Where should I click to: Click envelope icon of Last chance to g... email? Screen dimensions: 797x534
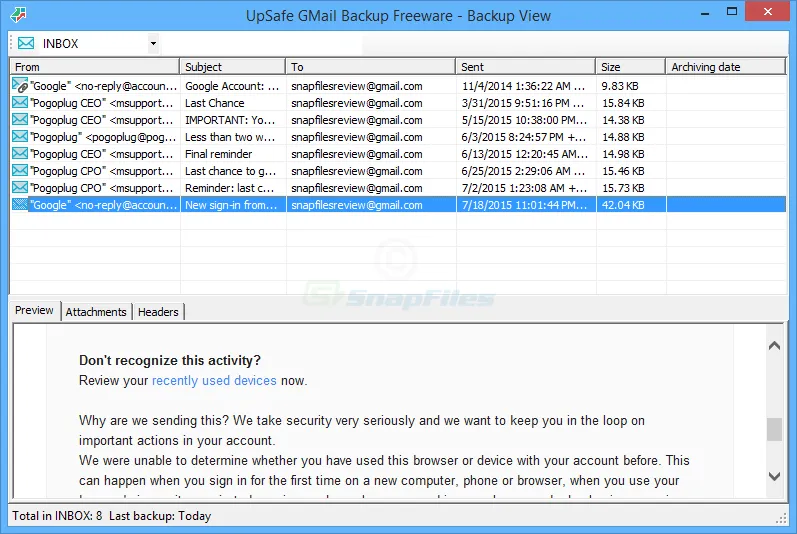click(20, 171)
